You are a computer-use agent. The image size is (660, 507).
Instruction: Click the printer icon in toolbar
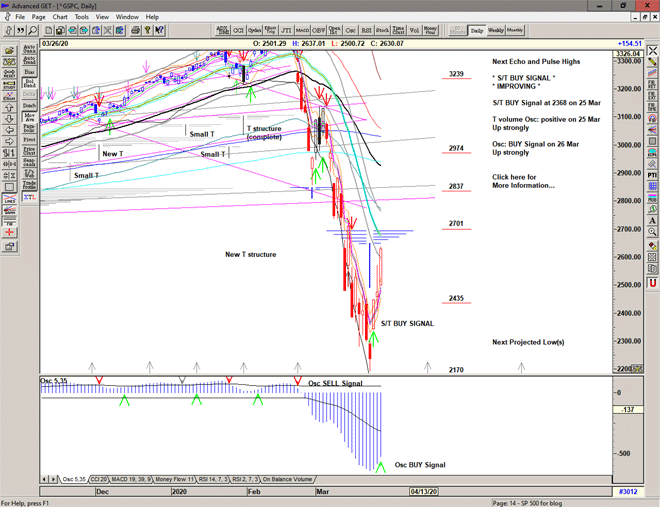click(136, 30)
